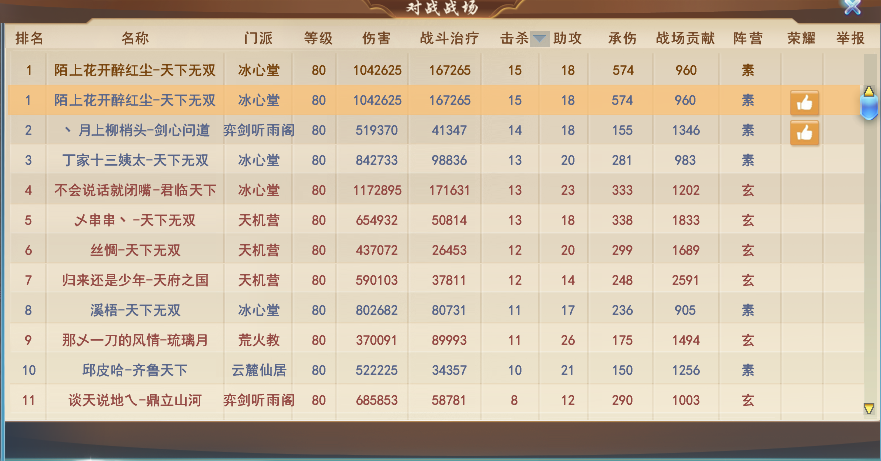Sort by 名称 column header
This screenshot has width=881, height=461.
[x=135, y=38]
